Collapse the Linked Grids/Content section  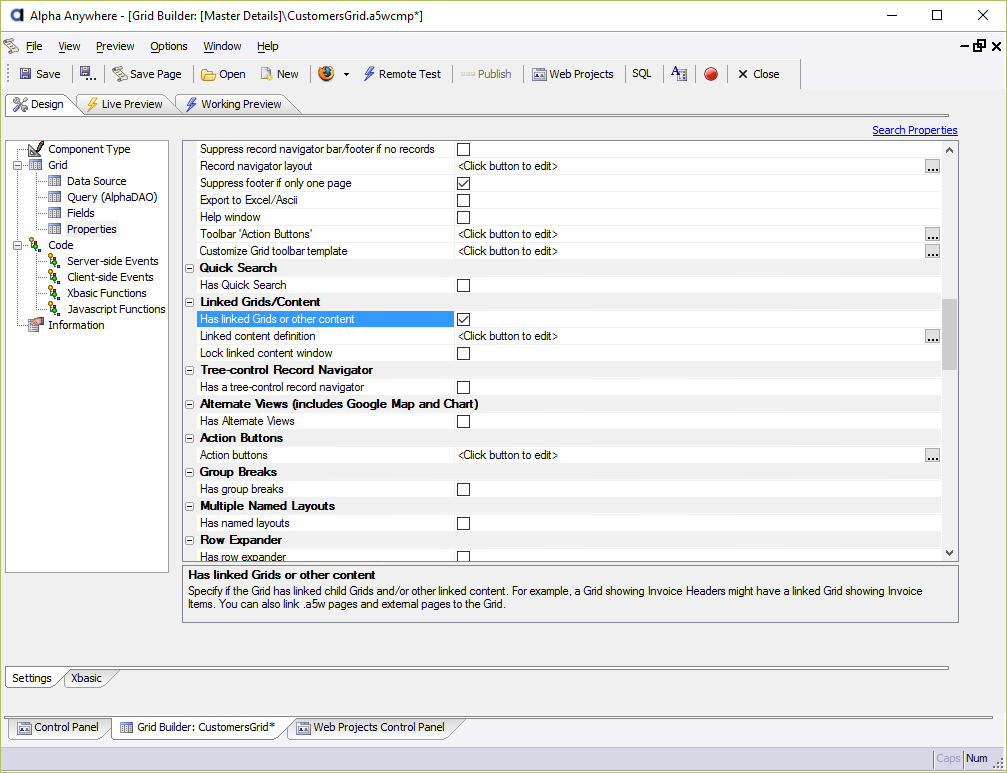[189, 302]
